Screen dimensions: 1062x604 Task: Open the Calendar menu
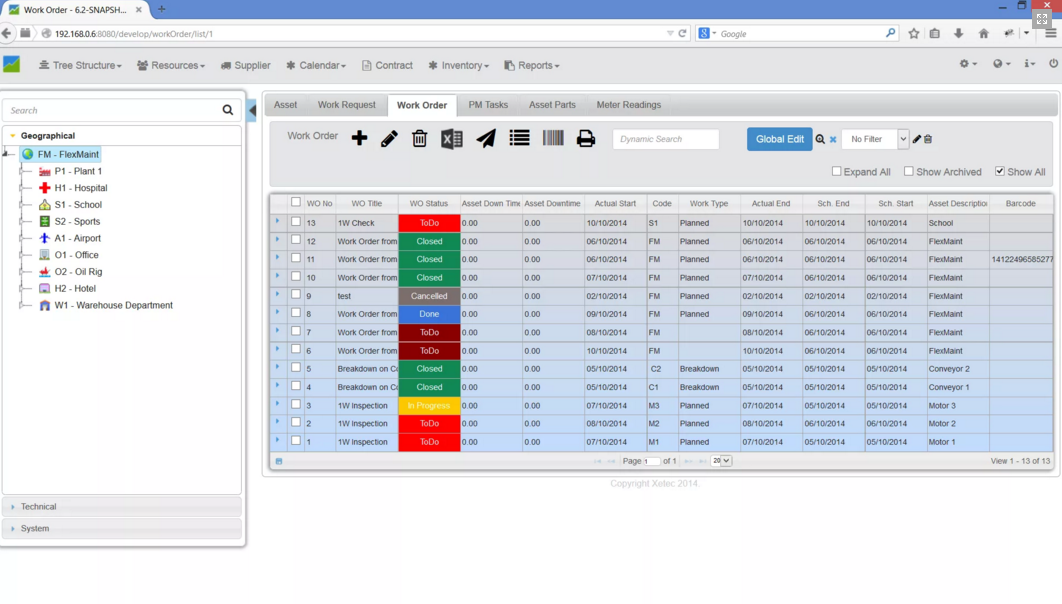click(x=316, y=65)
